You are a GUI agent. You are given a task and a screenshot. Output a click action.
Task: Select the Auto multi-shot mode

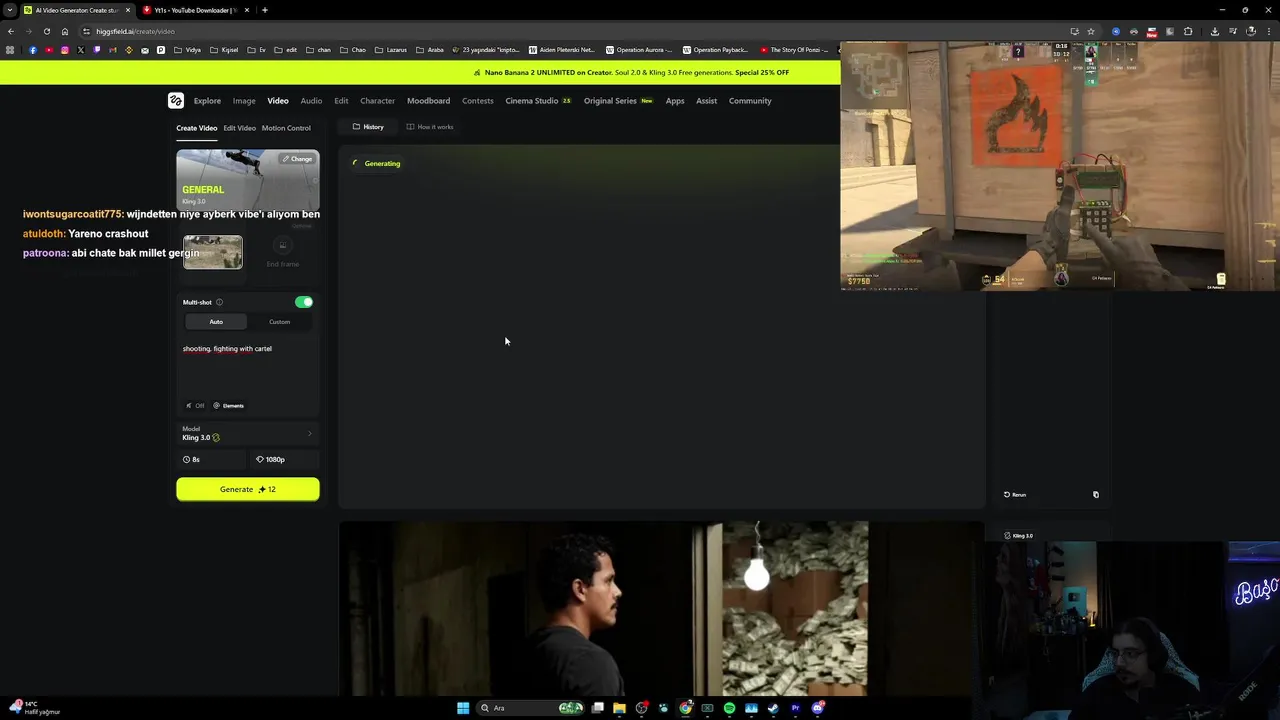[216, 322]
